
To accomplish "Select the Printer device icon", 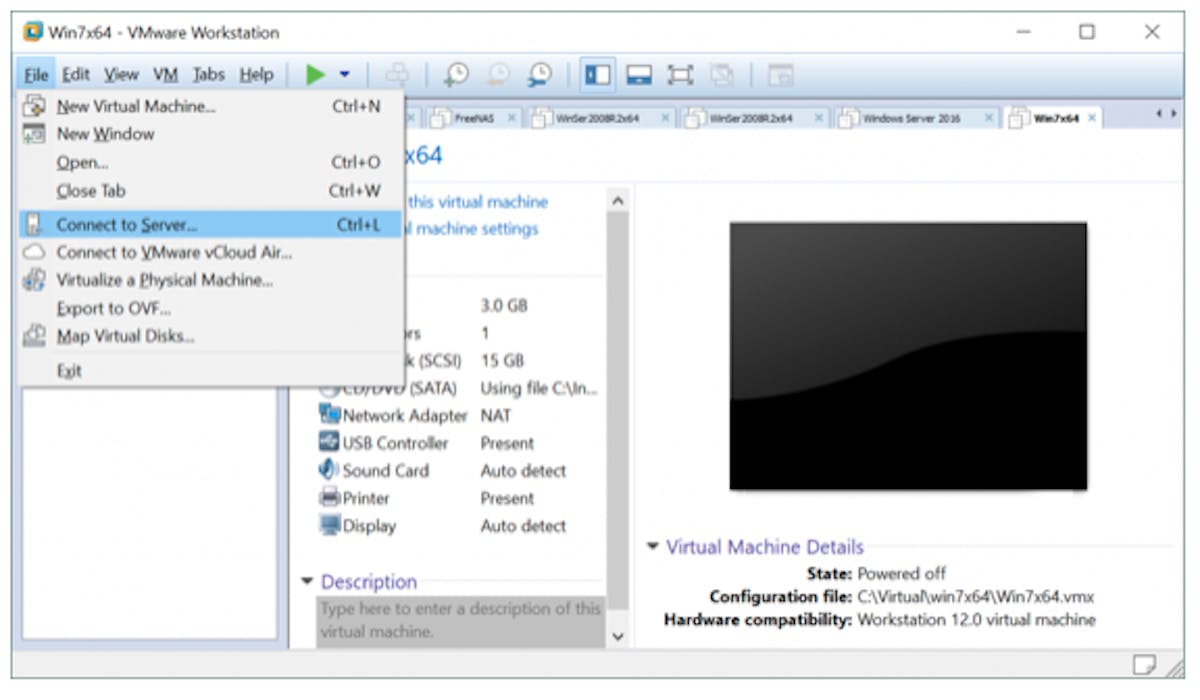I will coord(329,498).
